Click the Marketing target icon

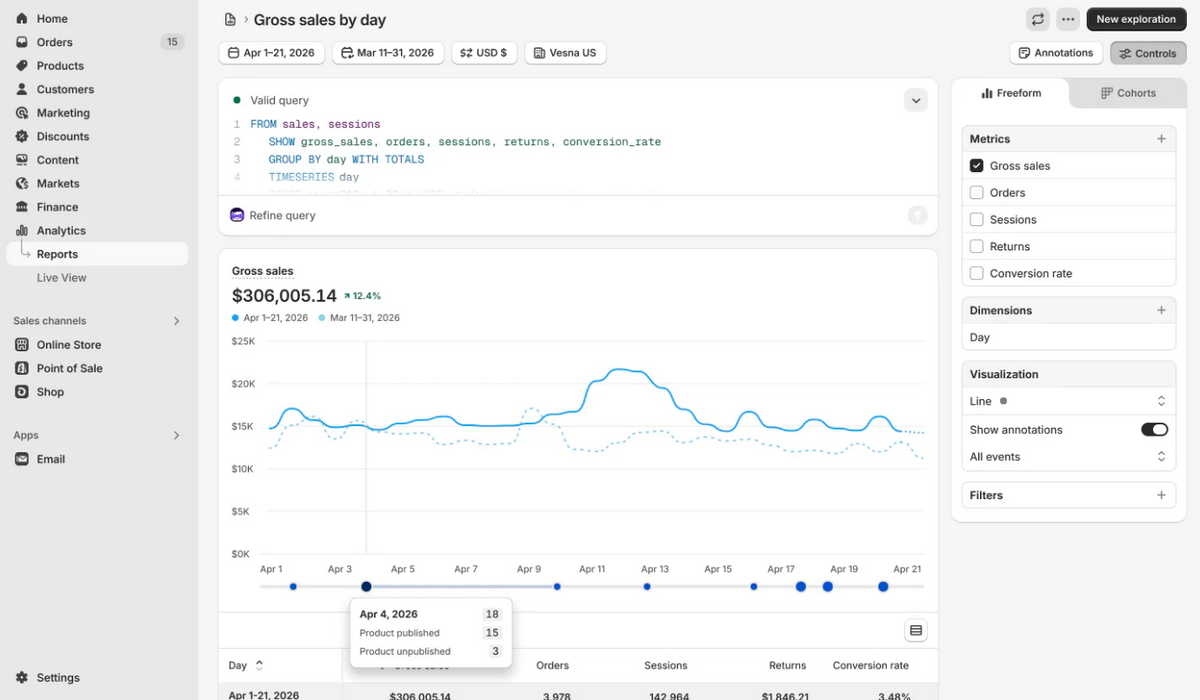pyautogui.click(x=22, y=113)
